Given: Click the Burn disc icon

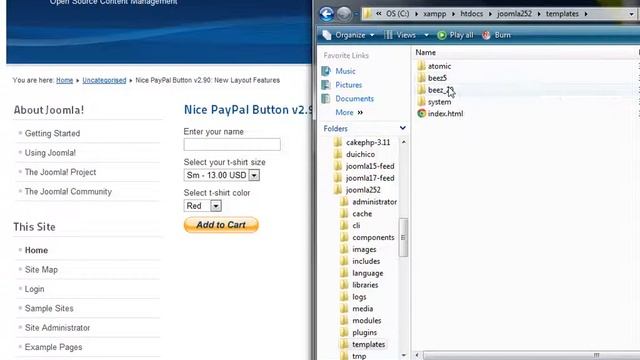Looking at the screenshot, I should [x=486, y=35].
